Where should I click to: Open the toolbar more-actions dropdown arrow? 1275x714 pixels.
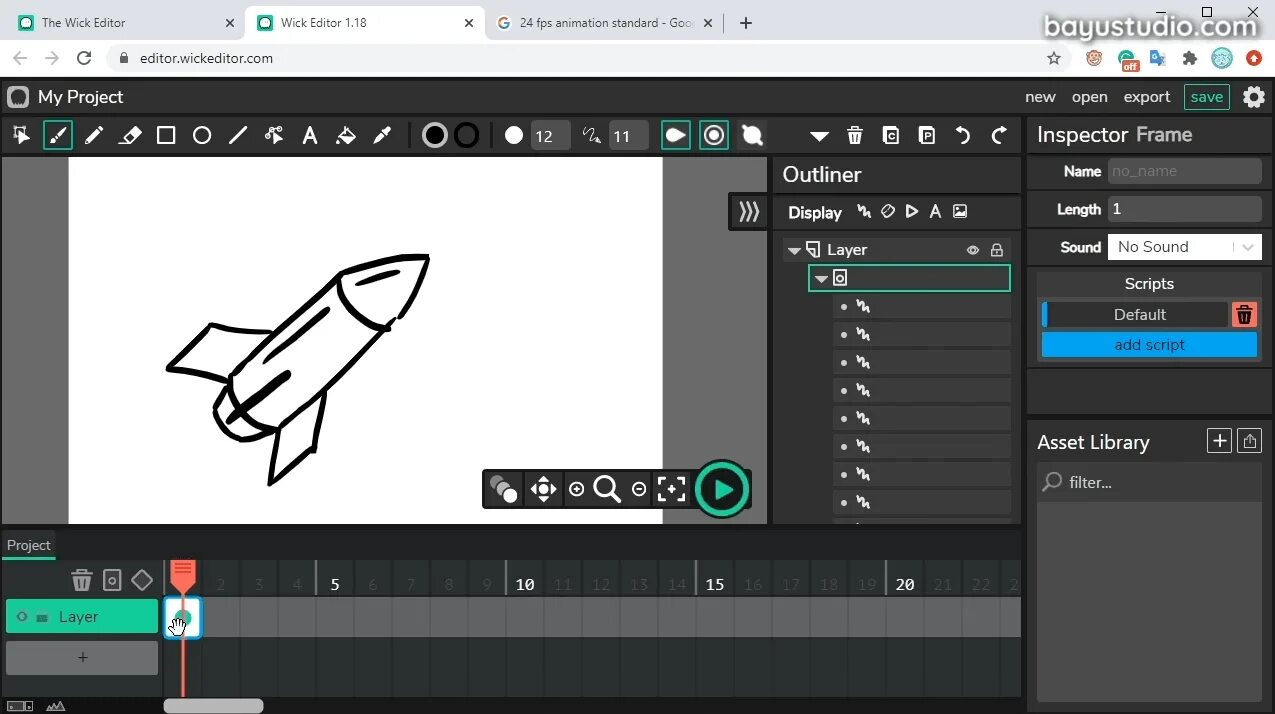[x=819, y=136]
